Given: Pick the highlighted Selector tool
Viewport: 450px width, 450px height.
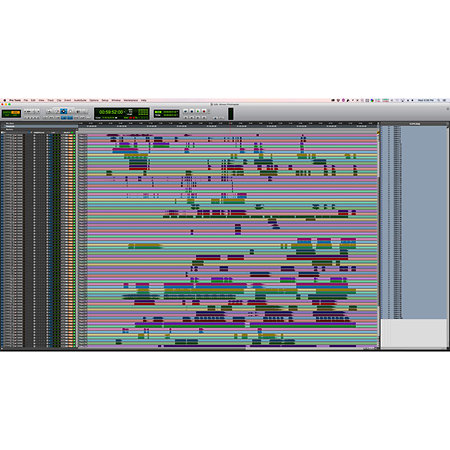Looking at the screenshot, I should tap(63, 111).
